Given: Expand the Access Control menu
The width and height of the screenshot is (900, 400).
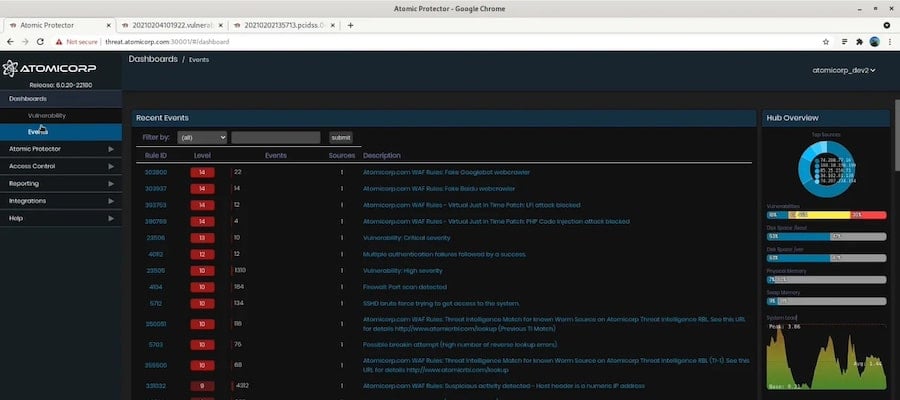Looking at the screenshot, I should 61,166.
